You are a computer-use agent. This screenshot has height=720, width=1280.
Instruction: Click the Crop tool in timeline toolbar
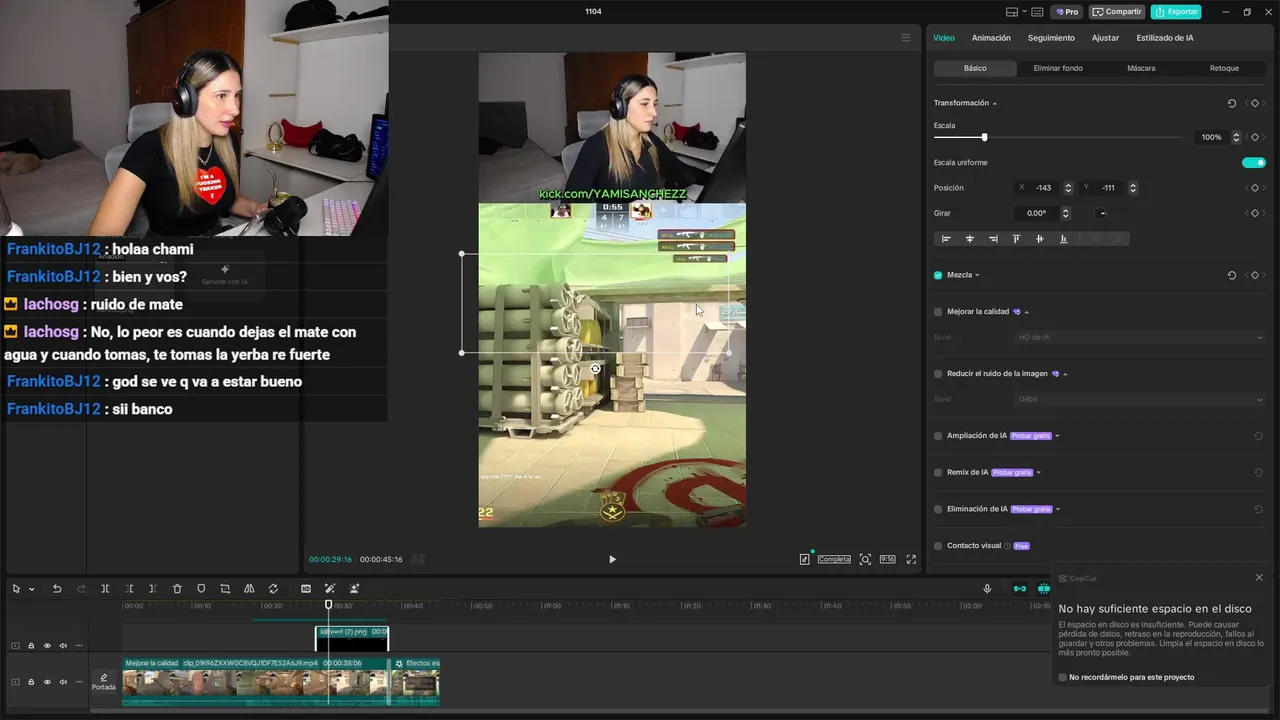225,589
